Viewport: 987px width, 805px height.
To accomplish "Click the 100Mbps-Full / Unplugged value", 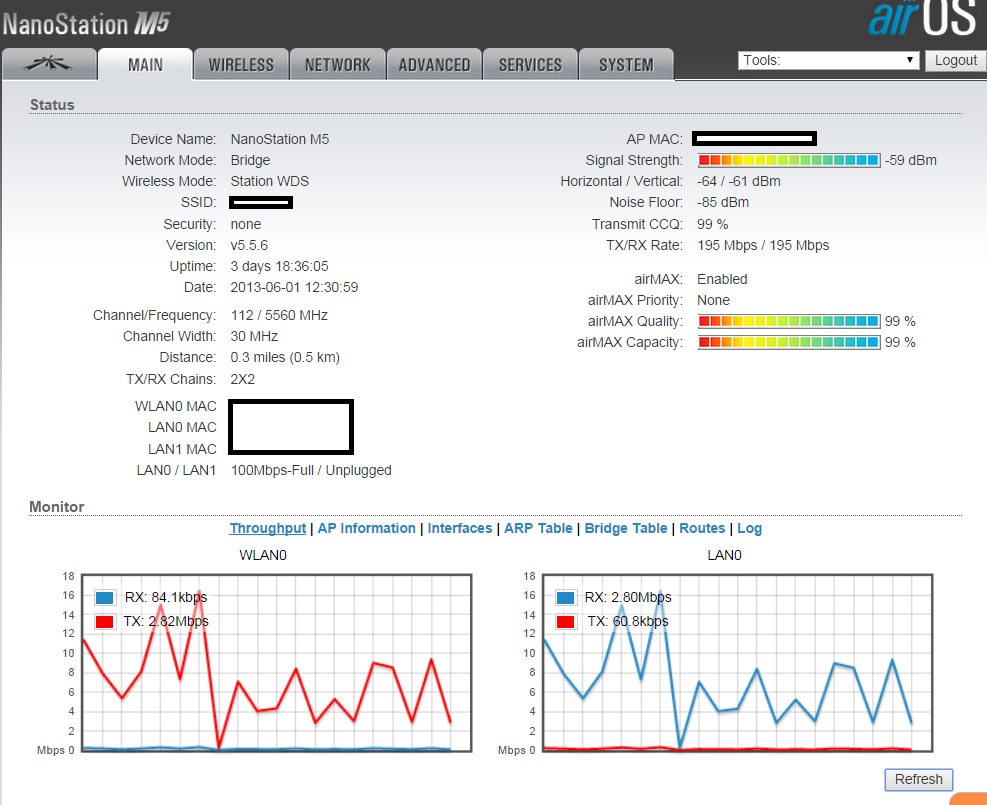I will pyautogui.click(x=311, y=470).
